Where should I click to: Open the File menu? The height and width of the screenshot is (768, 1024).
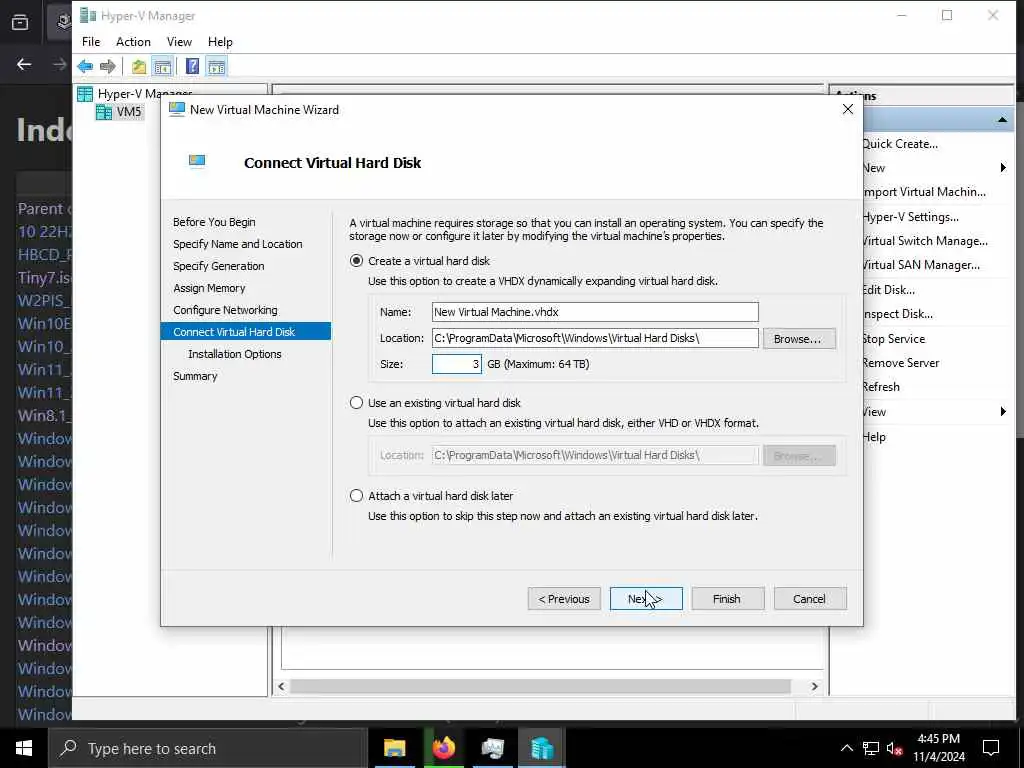(91, 42)
